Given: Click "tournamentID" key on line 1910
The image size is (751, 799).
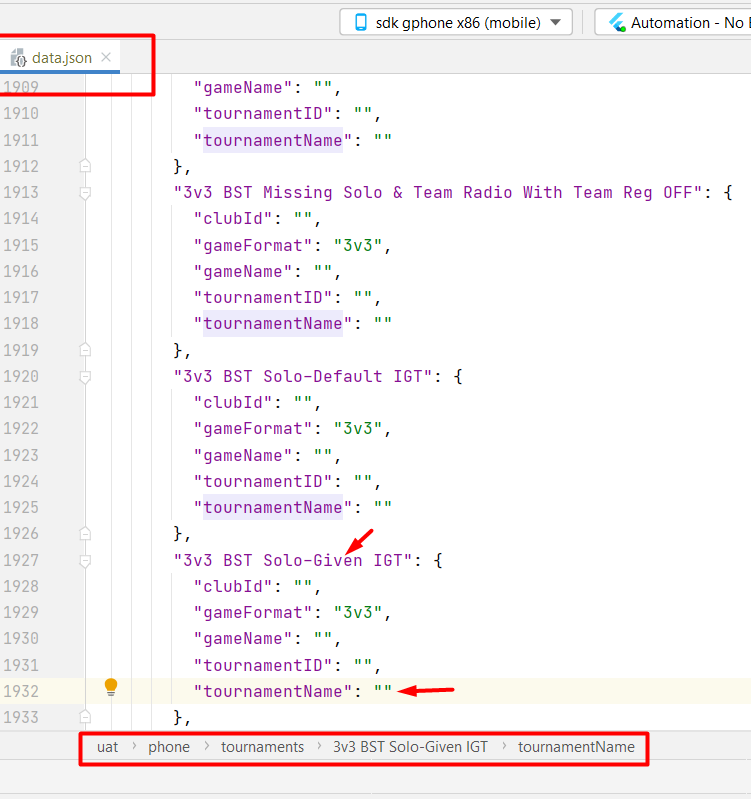Looking at the screenshot, I should [263, 113].
